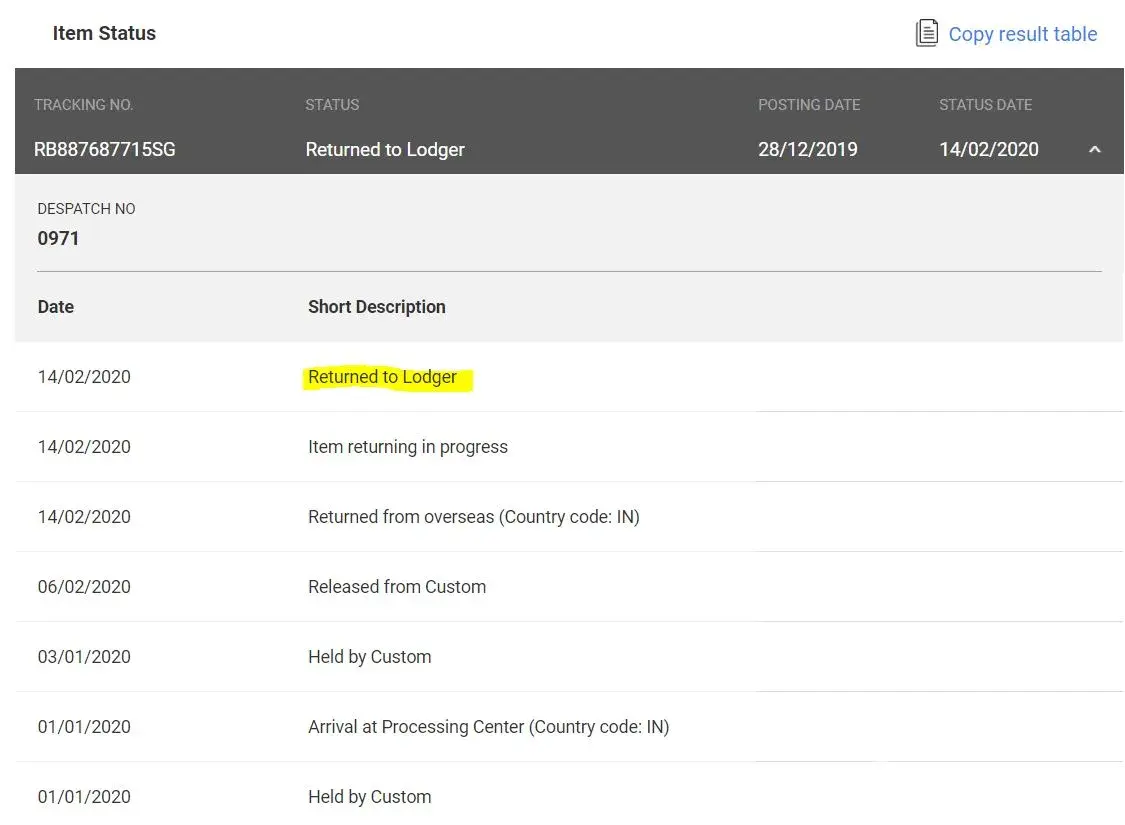The width and height of the screenshot is (1125, 825).
Task: Click 'Held by Custom' entry dated 03/01/2020
Action: click(369, 657)
